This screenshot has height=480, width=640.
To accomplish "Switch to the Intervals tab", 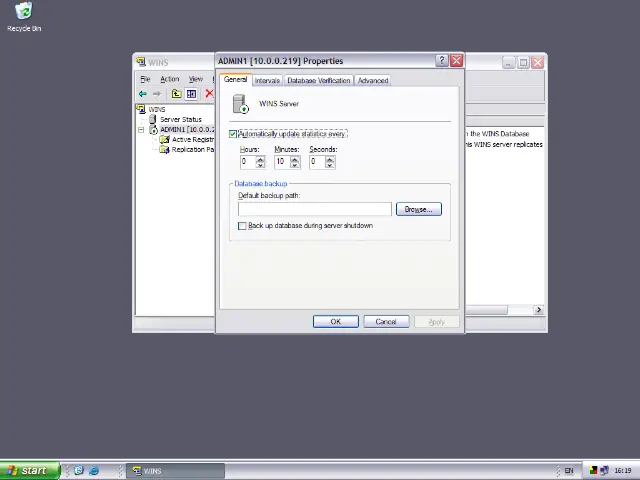I will pos(267,81).
